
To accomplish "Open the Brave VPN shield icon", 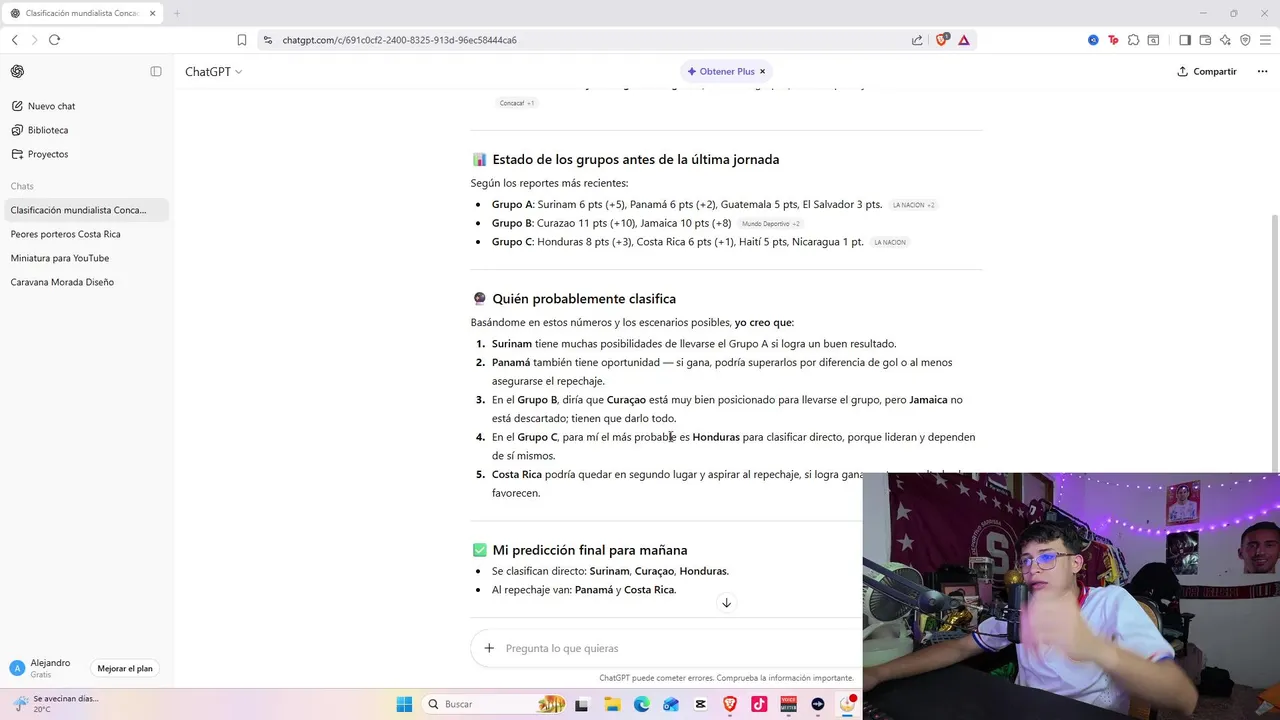I will [x=1245, y=40].
